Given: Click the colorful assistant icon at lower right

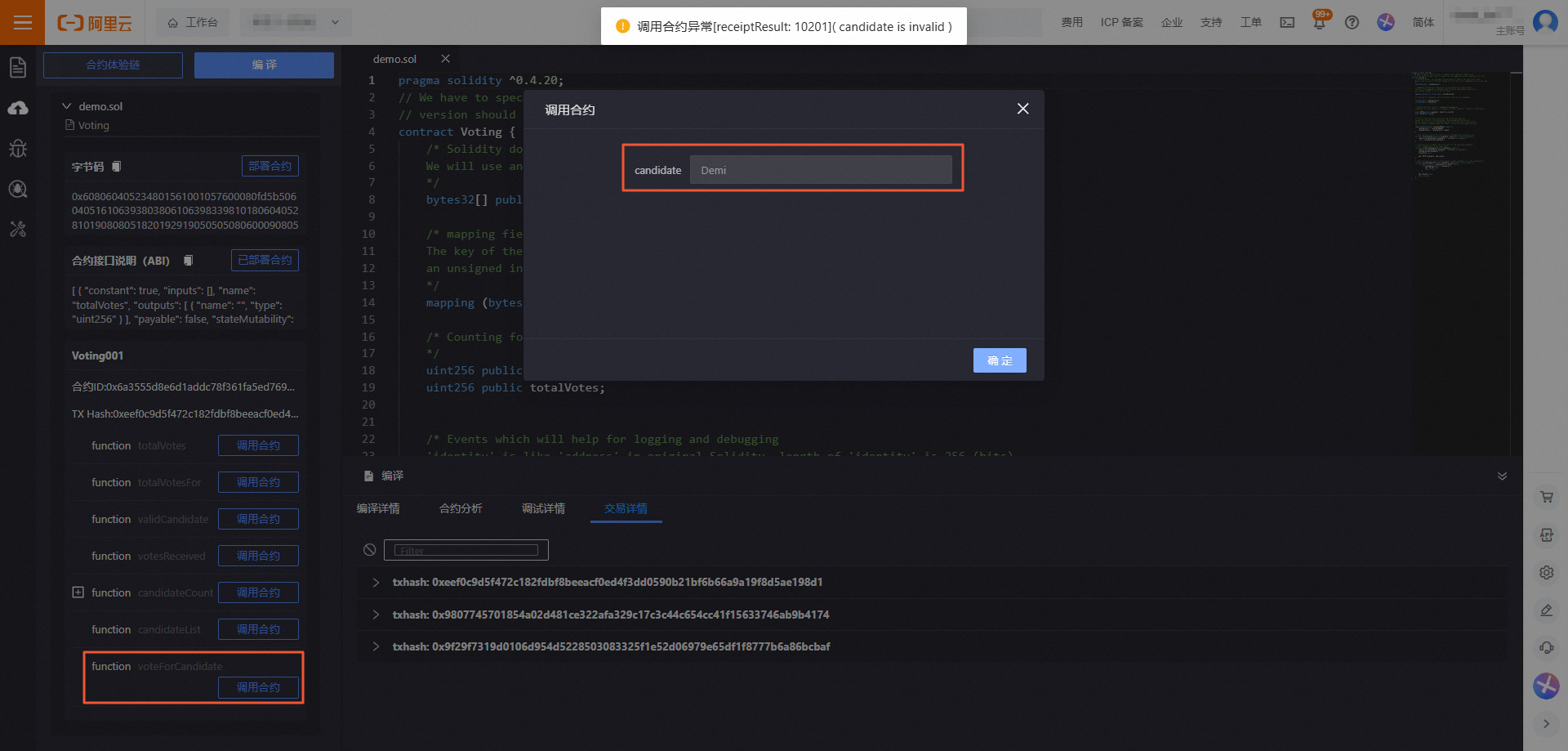Looking at the screenshot, I should pyautogui.click(x=1546, y=686).
